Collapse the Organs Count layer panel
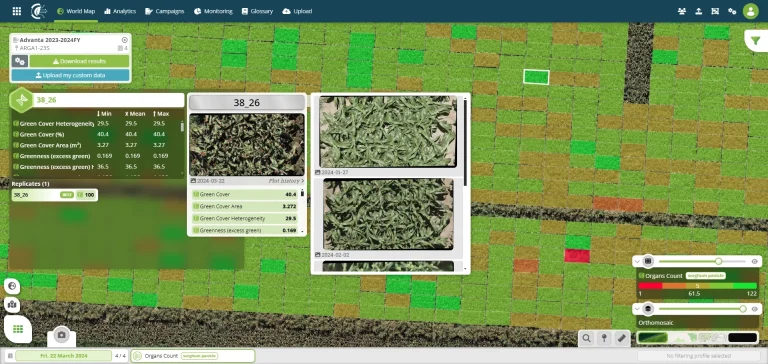This screenshot has width=768, height=364. [637, 261]
